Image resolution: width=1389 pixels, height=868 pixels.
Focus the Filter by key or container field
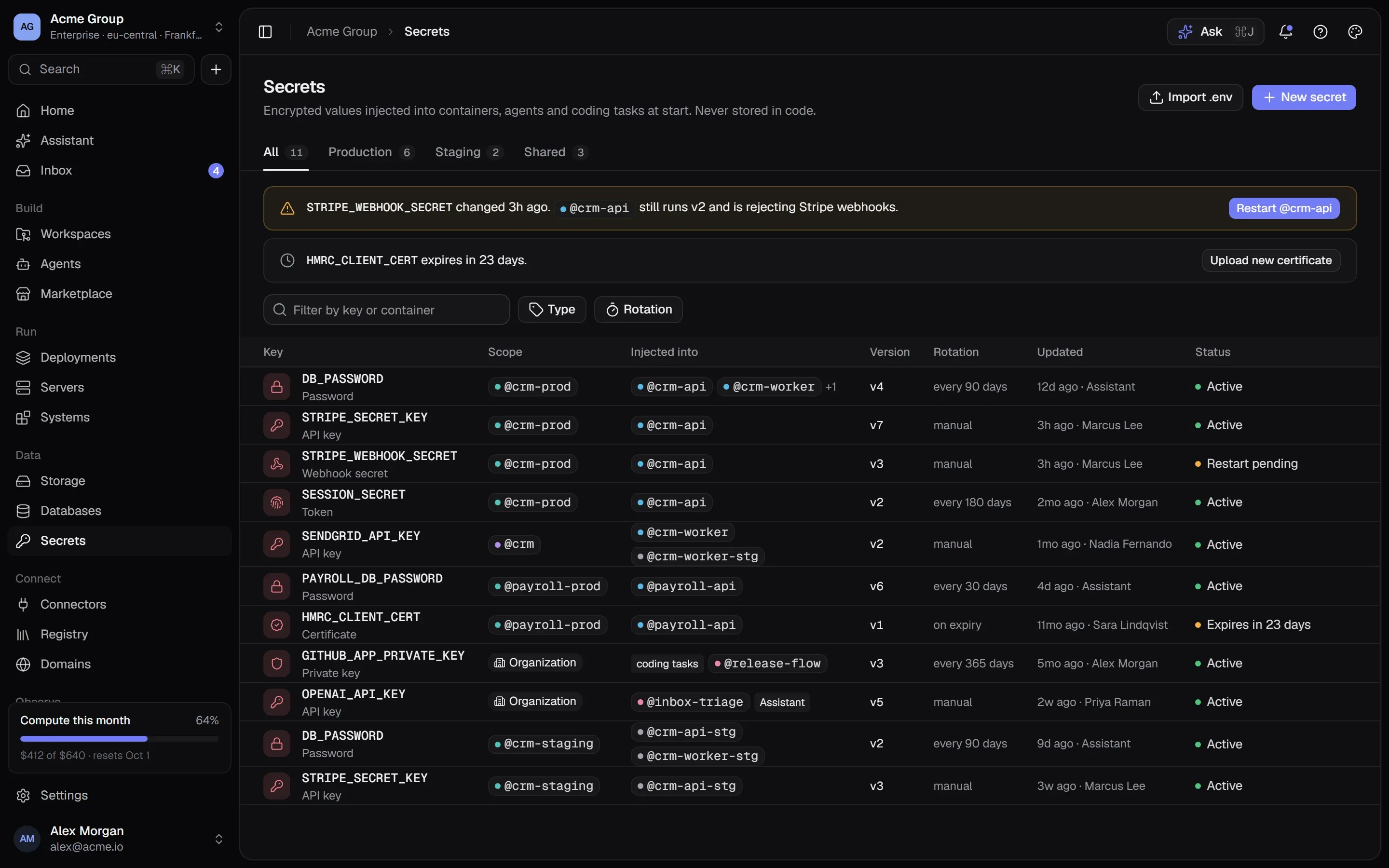click(386, 310)
